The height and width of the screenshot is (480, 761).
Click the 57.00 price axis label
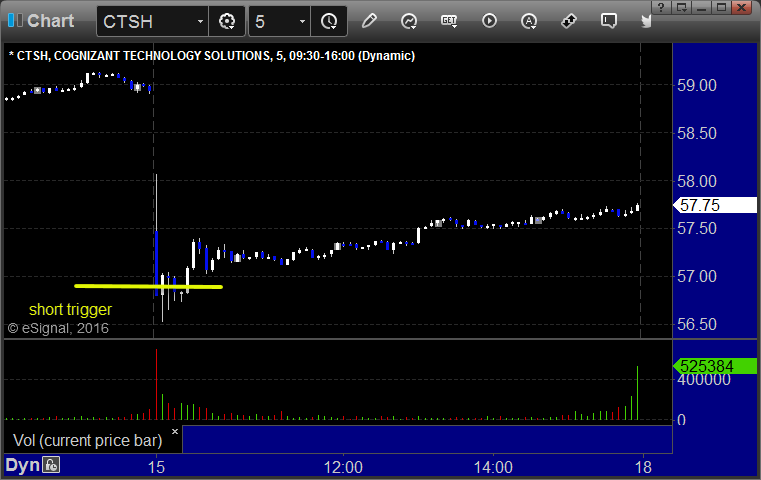696,276
